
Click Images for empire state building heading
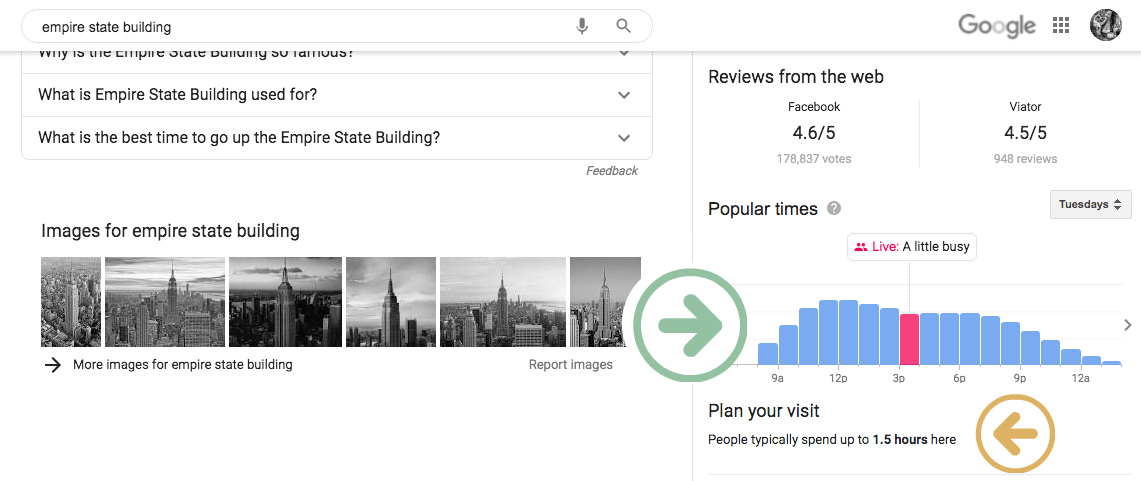(x=170, y=231)
